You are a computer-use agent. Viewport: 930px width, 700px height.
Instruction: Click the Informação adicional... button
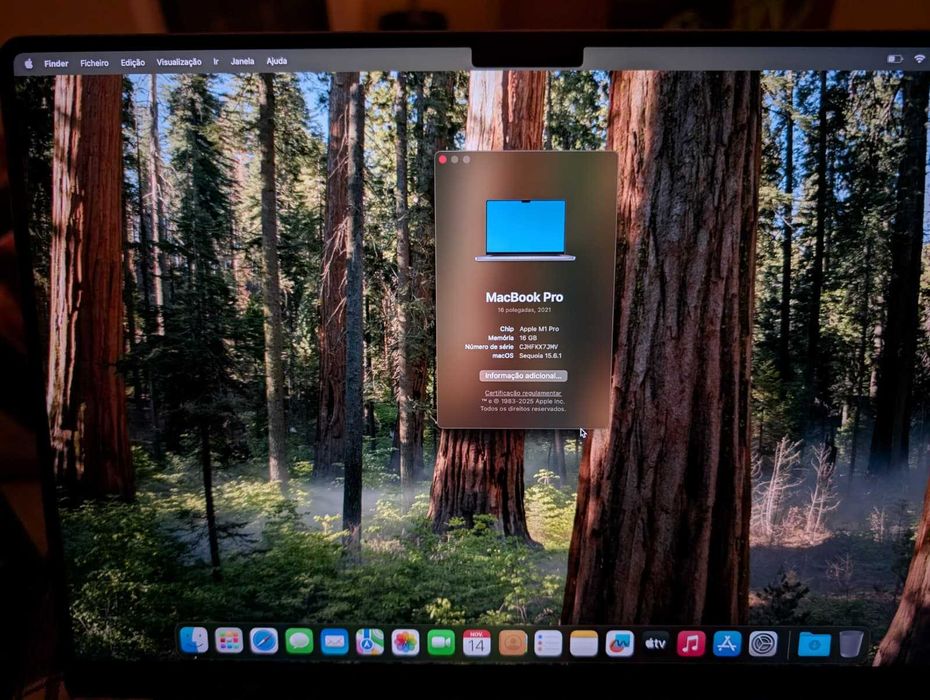pyautogui.click(x=523, y=376)
